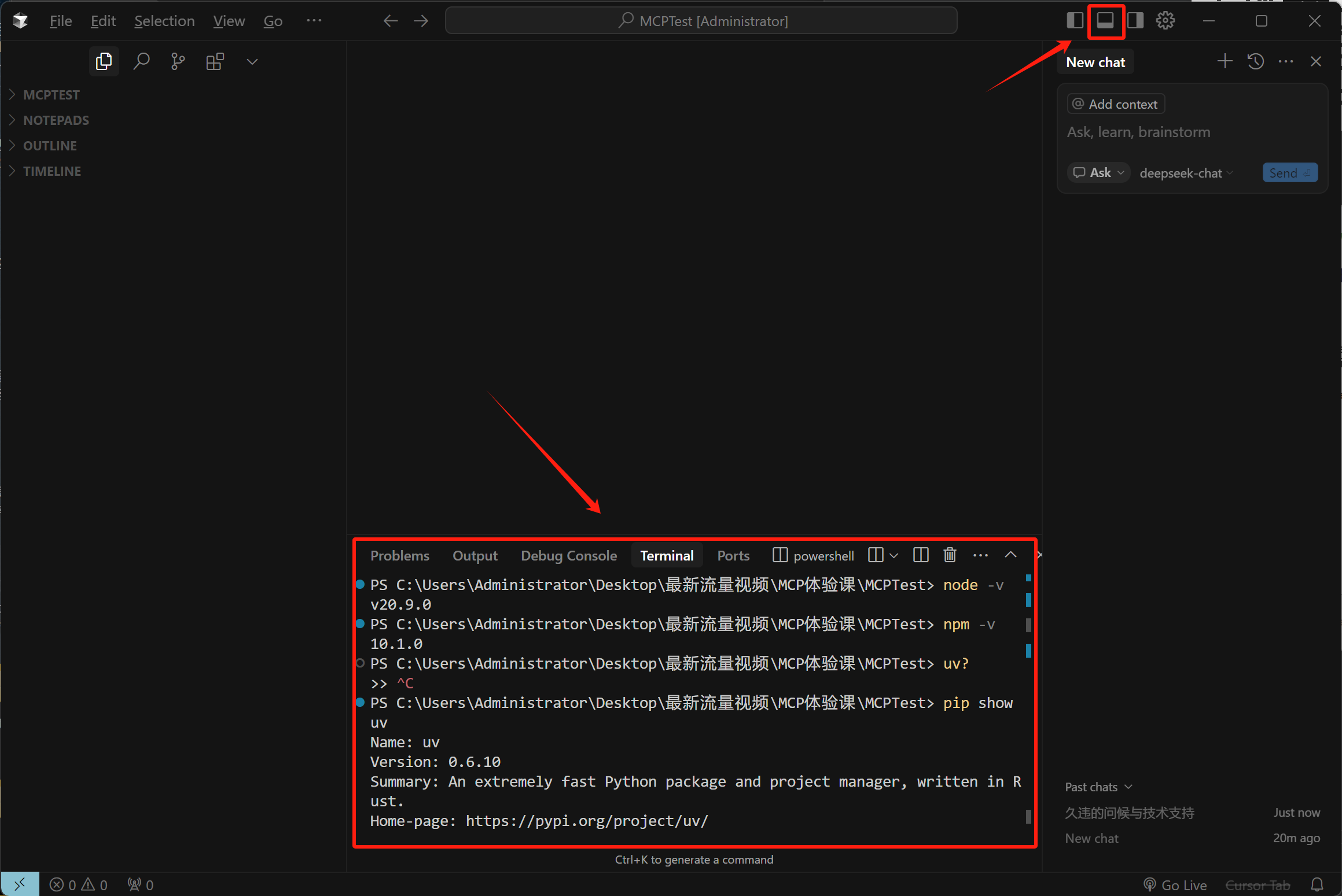Image resolution: width=1342 pixels, height=896 pixels.
Task: Show errors and warnings count in status bar
Action: click(x=79, y=885)
